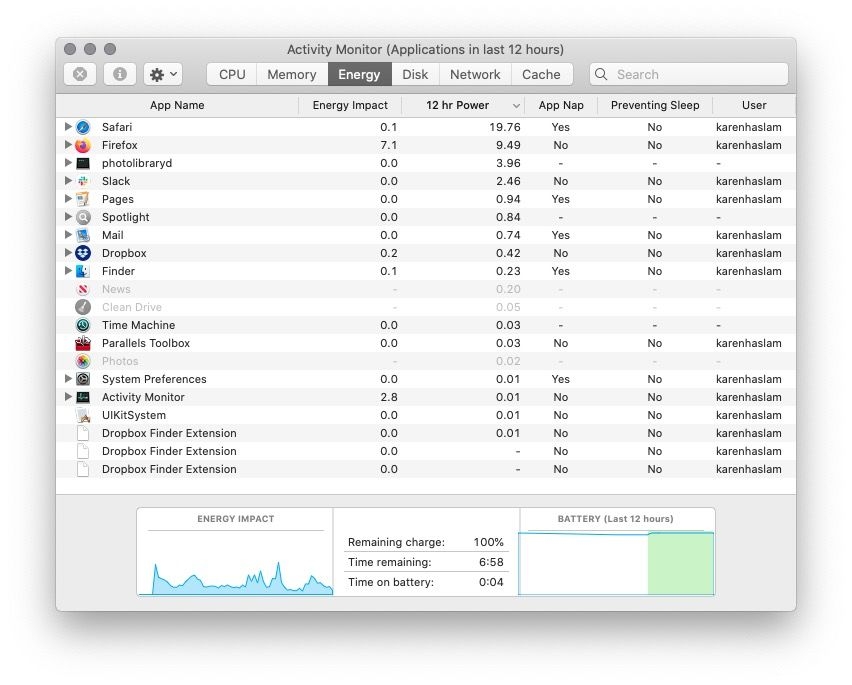The height and width of the screenshot is (685, 852).
Task: Click the quit process X button
Action: (x=80, y=74)
